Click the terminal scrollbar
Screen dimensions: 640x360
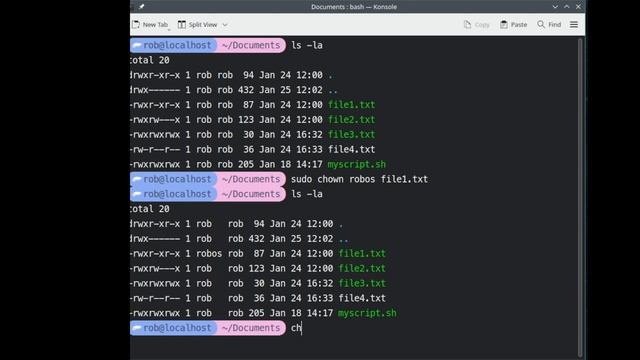(x=580, y=198)
